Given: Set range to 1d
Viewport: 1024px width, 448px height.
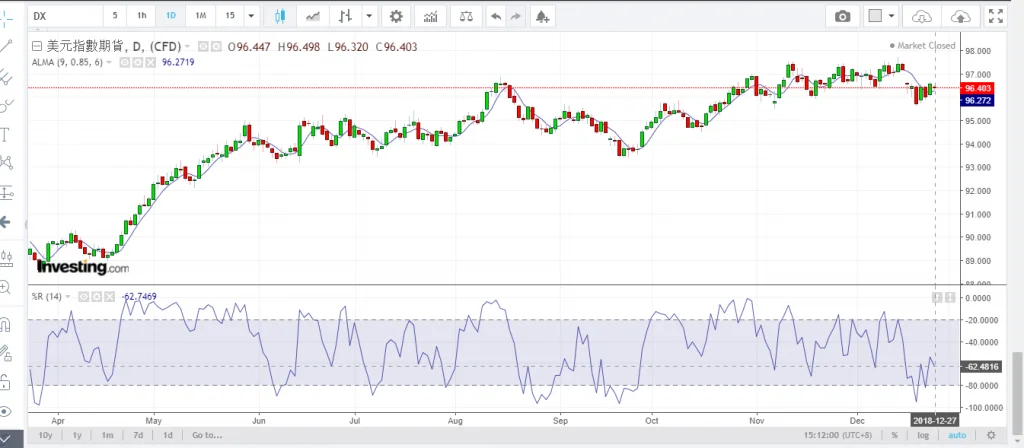Looking at the screenshot, I should [x=168, y=435].
